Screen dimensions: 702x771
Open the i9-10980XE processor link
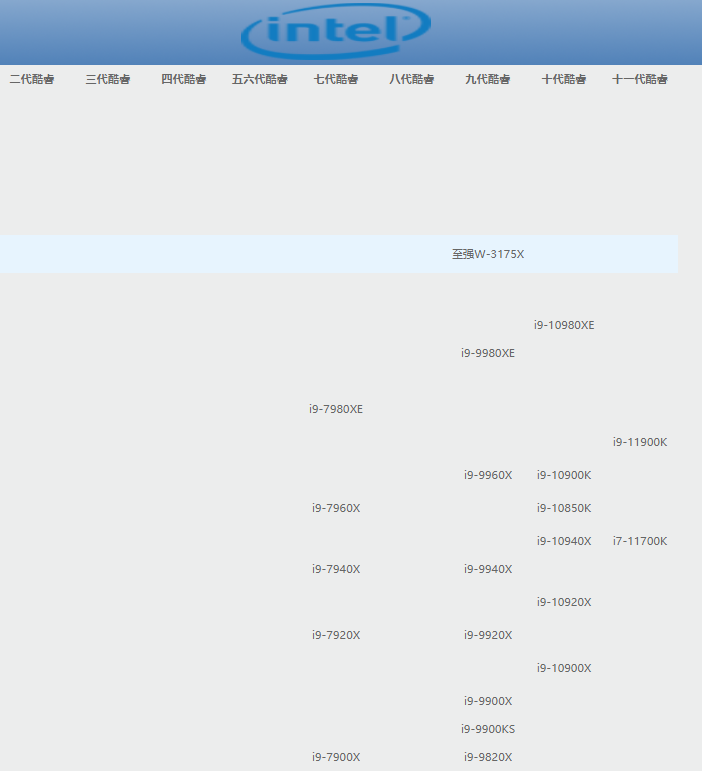click(564, 325)
